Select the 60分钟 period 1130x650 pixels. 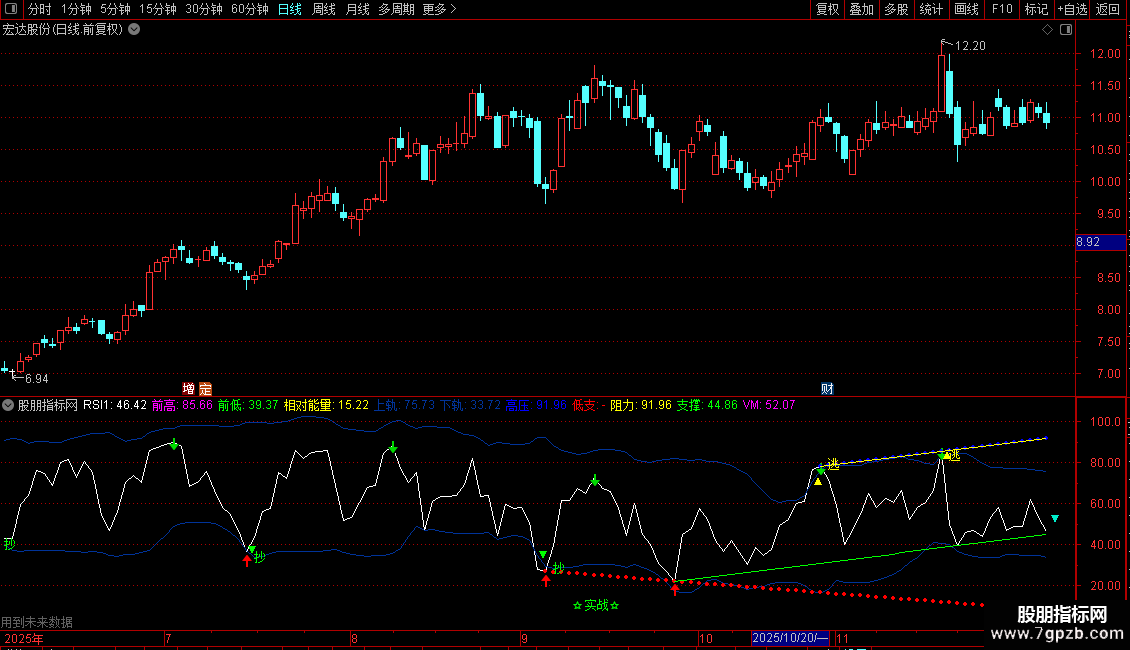pos(250,9)
